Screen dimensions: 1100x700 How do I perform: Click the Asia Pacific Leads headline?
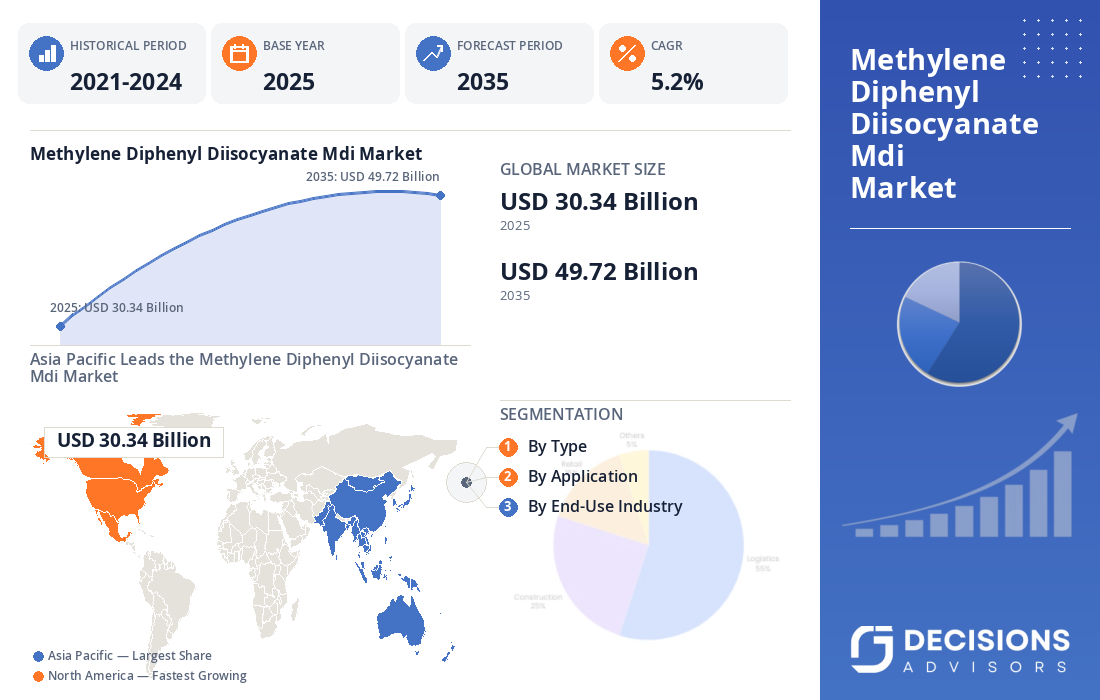243,368
